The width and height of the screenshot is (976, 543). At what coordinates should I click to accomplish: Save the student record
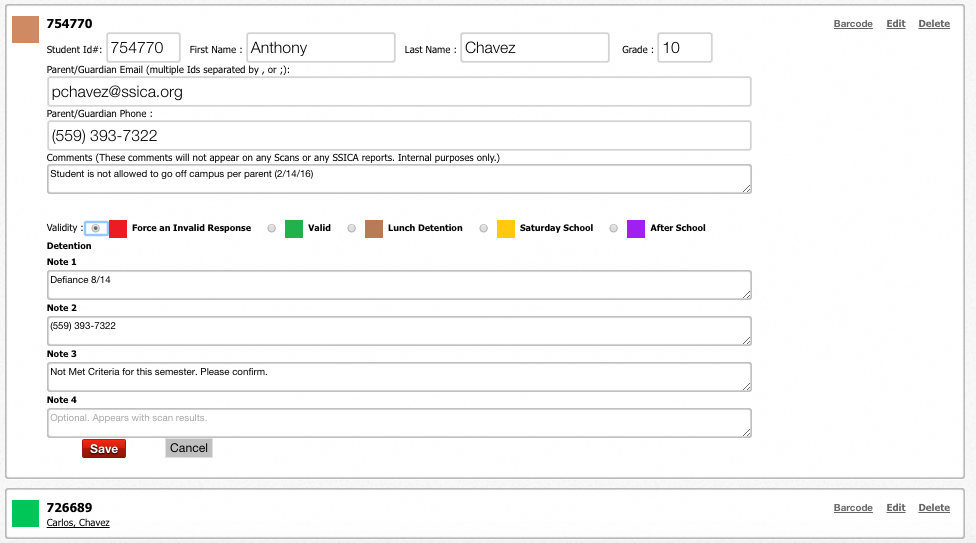[104, 448]
